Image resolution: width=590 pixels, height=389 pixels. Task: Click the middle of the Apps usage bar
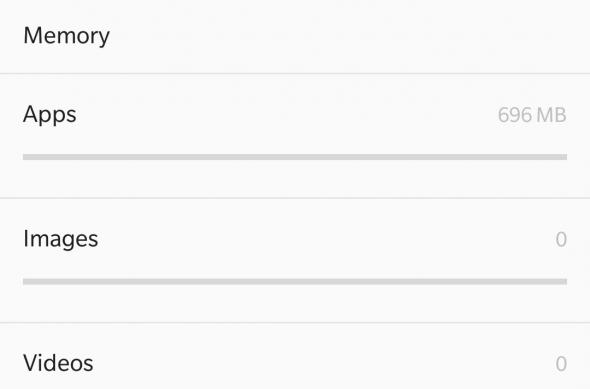pyautogui.click(x=295, y=157)
